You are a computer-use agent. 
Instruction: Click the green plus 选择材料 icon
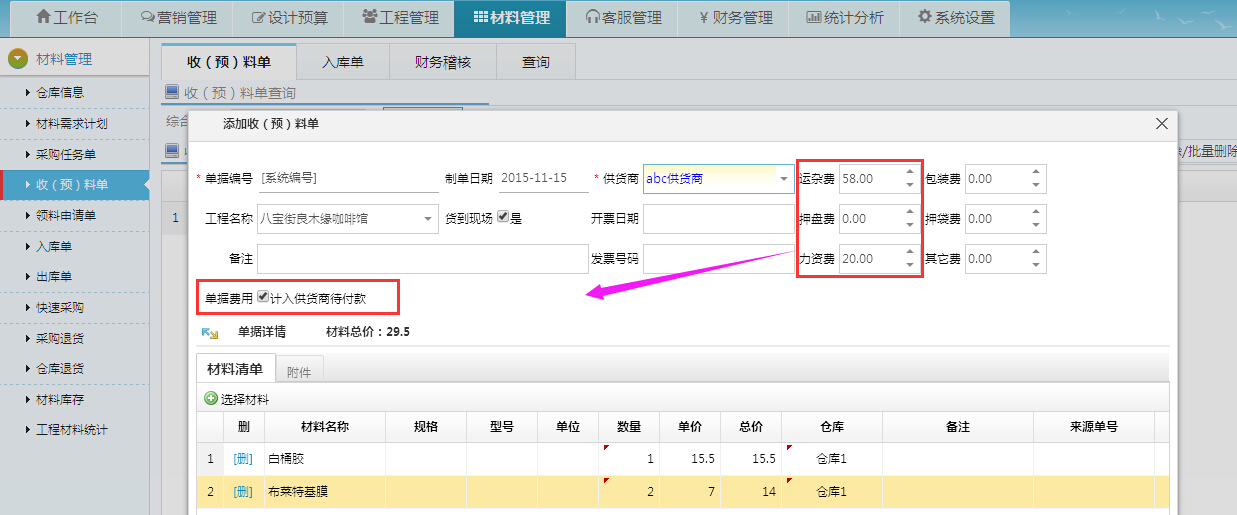pyautogui.click(x=211, y=399)
